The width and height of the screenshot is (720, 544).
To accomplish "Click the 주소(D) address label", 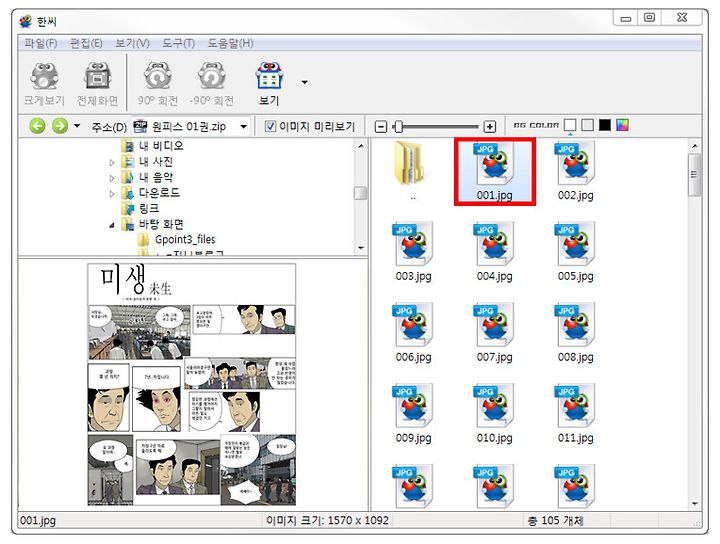I will [109, 127].
